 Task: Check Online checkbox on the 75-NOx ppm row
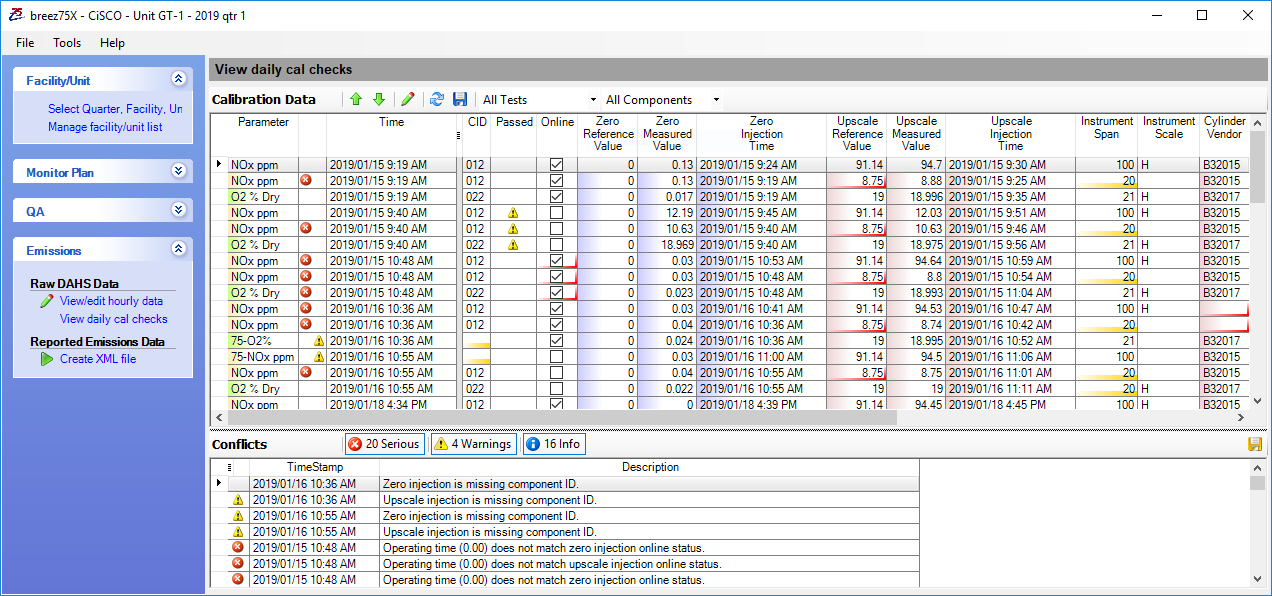(x=556, y=357)
